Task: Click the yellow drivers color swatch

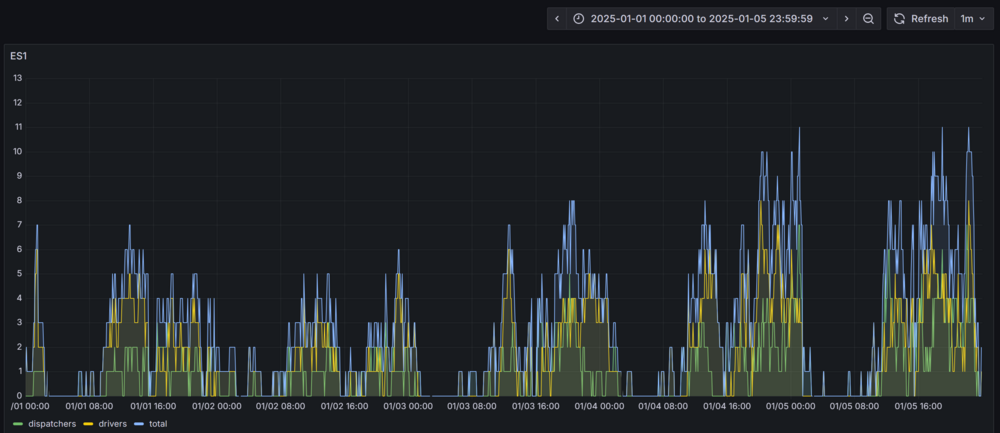Action: (88, 424)
